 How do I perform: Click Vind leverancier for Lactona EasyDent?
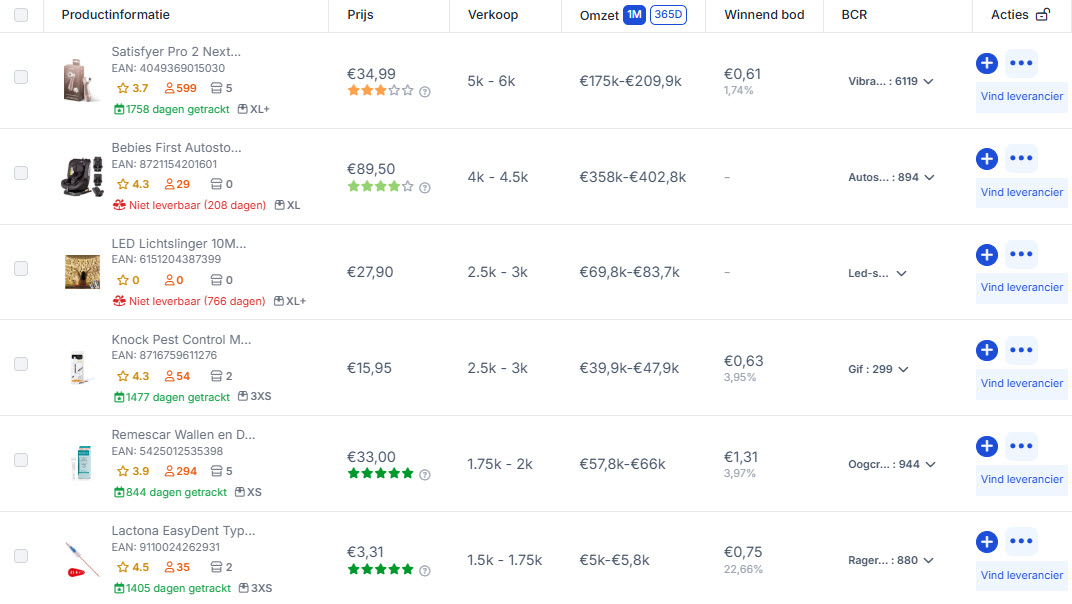tap(1021, 575)
